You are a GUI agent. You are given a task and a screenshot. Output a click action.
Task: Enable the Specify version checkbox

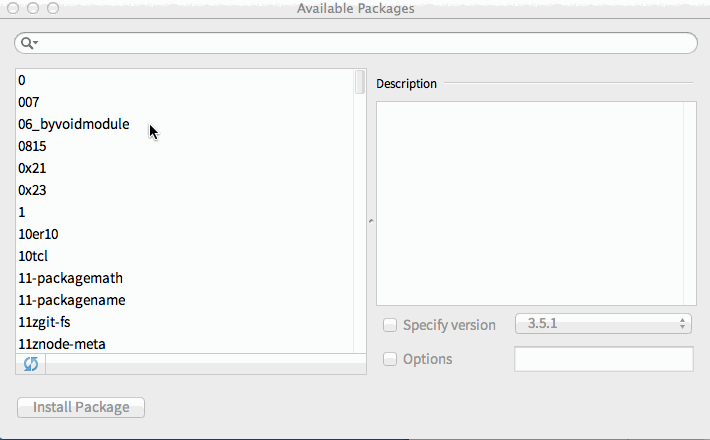pos(390,325)
